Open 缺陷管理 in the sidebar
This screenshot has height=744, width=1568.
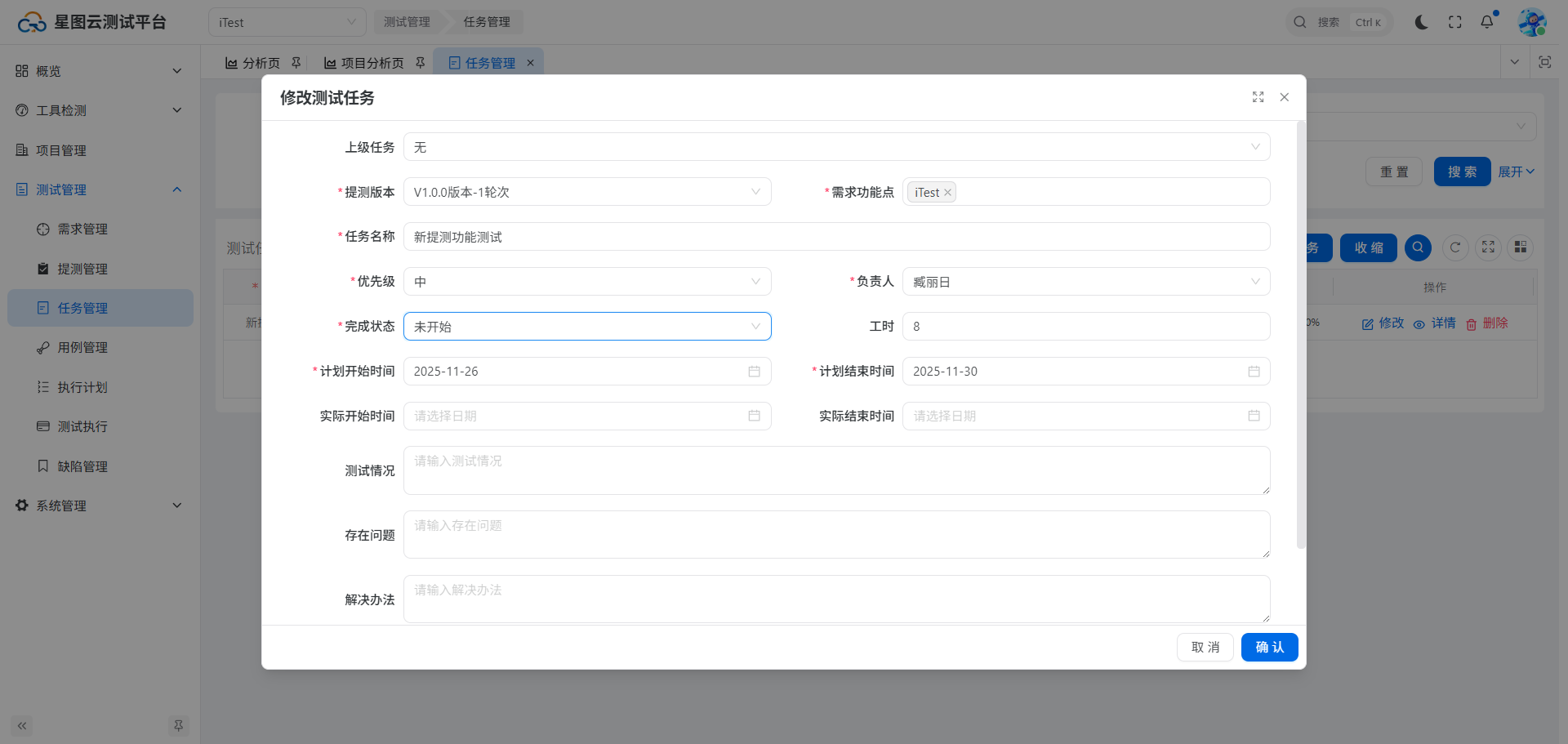(82, 466)
